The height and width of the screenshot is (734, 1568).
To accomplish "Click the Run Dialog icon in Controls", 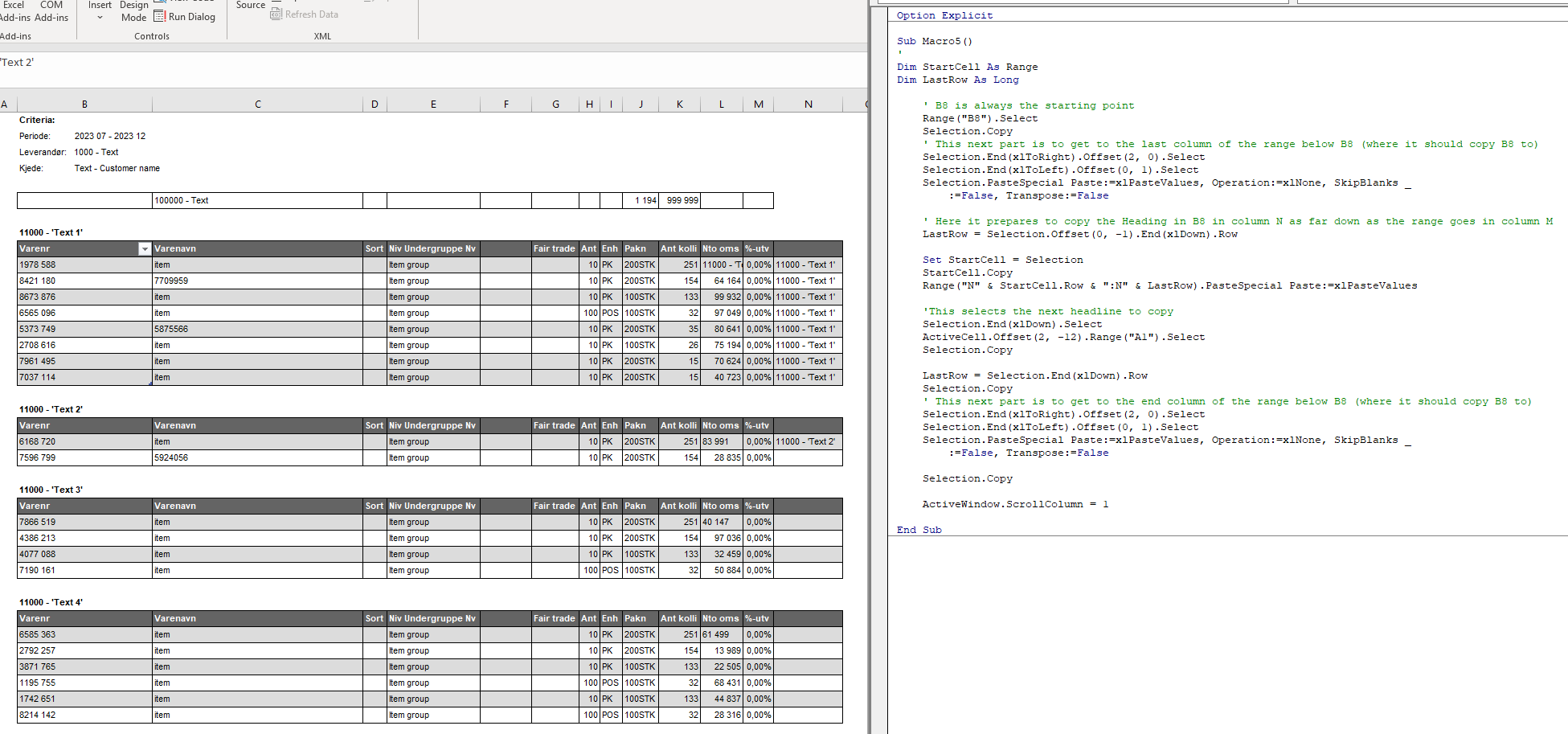I will coord(159,16).
